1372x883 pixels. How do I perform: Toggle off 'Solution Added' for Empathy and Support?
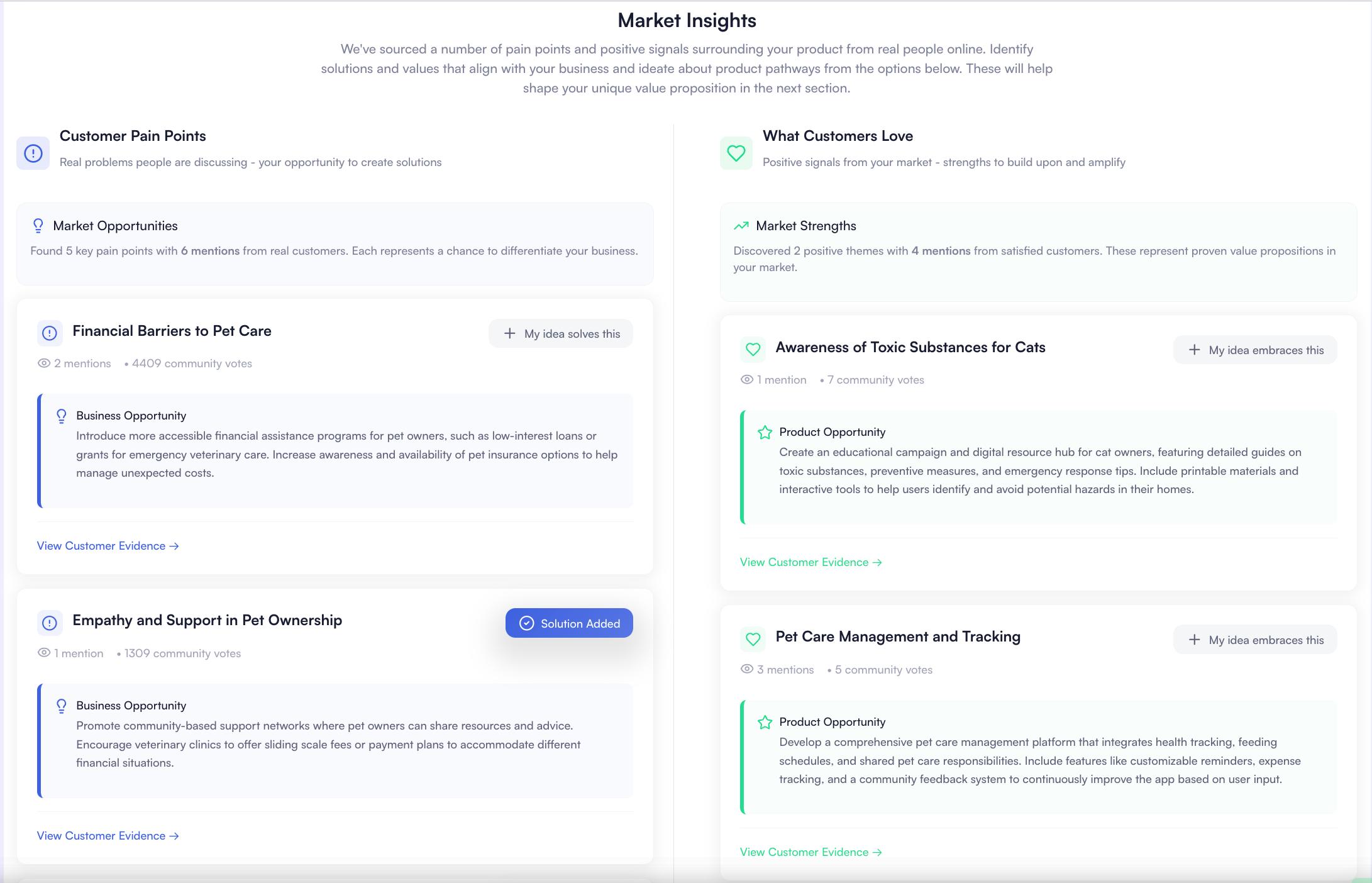tap(569, 623)
